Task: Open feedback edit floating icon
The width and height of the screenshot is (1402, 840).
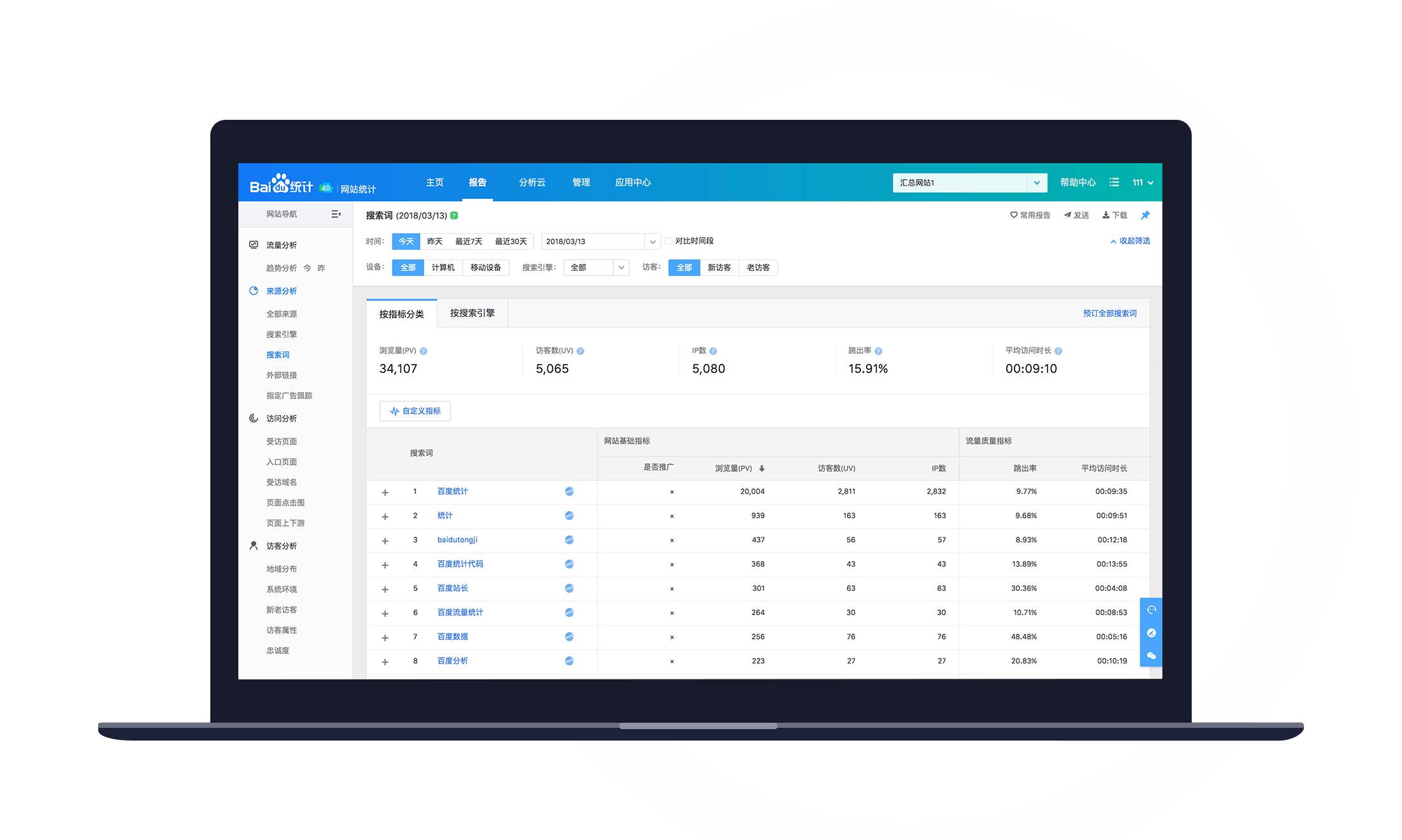Action: (1152, 633)
